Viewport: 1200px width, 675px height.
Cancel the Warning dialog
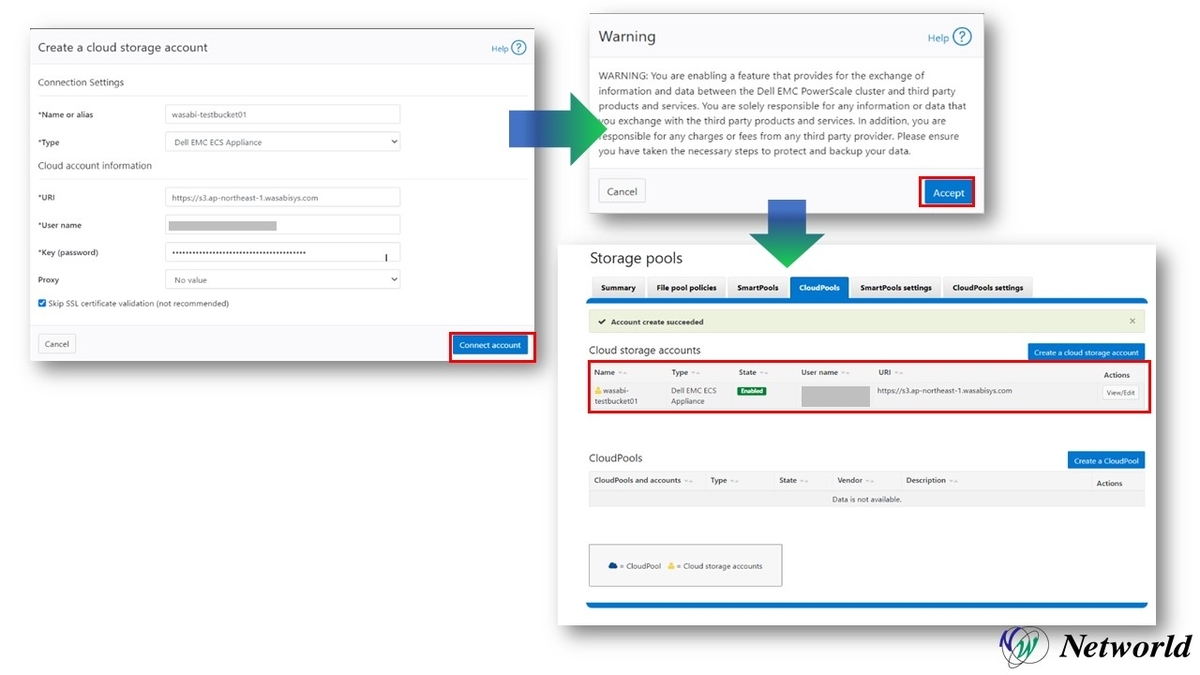pos(622,191)
